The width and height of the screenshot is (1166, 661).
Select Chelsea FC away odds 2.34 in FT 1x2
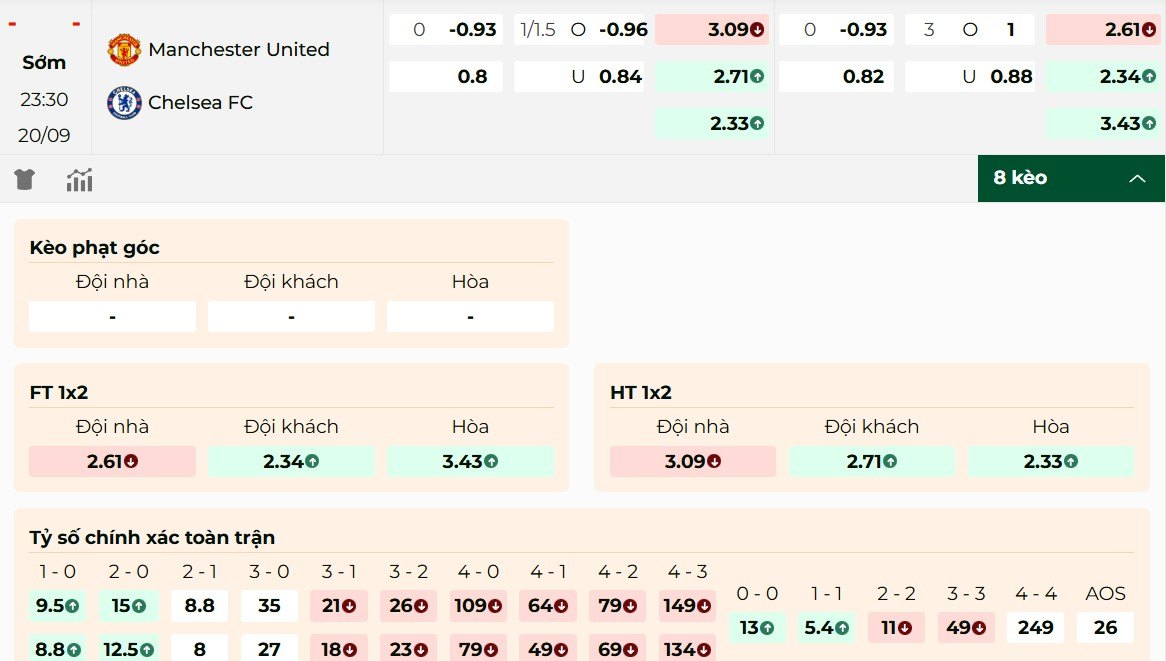coord(291,461)
